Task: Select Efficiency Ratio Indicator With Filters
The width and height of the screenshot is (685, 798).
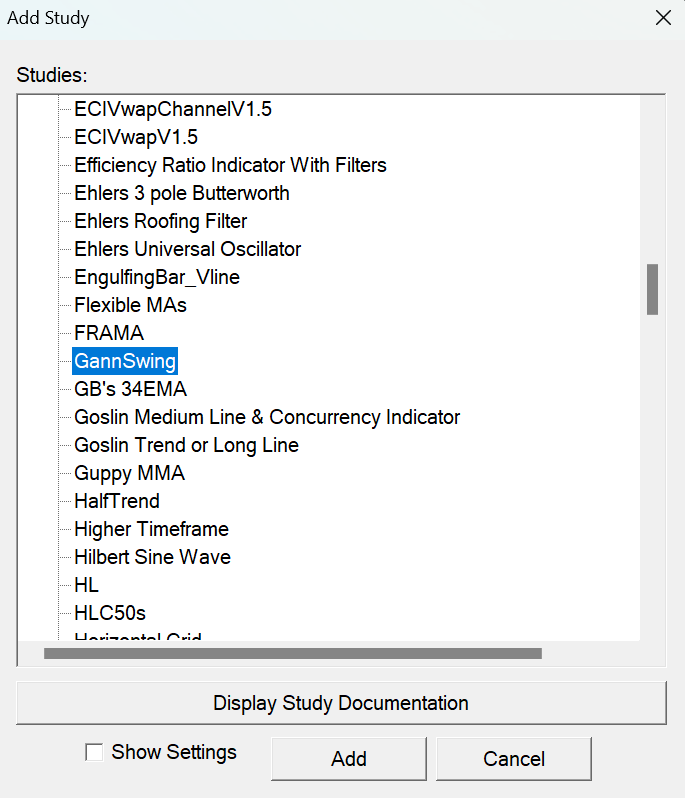Action: (230, 165)
